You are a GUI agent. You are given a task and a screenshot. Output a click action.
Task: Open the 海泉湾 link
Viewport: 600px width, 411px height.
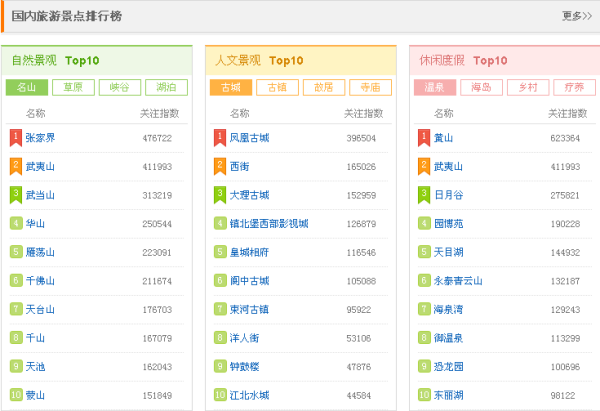448,309
